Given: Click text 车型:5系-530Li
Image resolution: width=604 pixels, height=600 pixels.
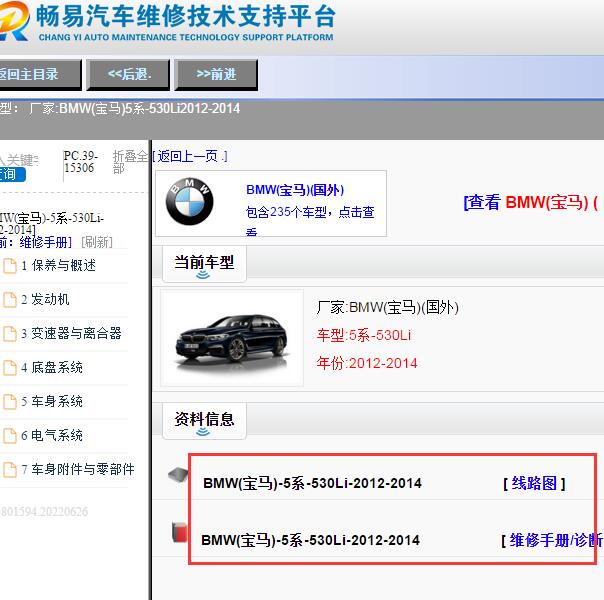Looking at the screenshot, I should tap(364, 335).
